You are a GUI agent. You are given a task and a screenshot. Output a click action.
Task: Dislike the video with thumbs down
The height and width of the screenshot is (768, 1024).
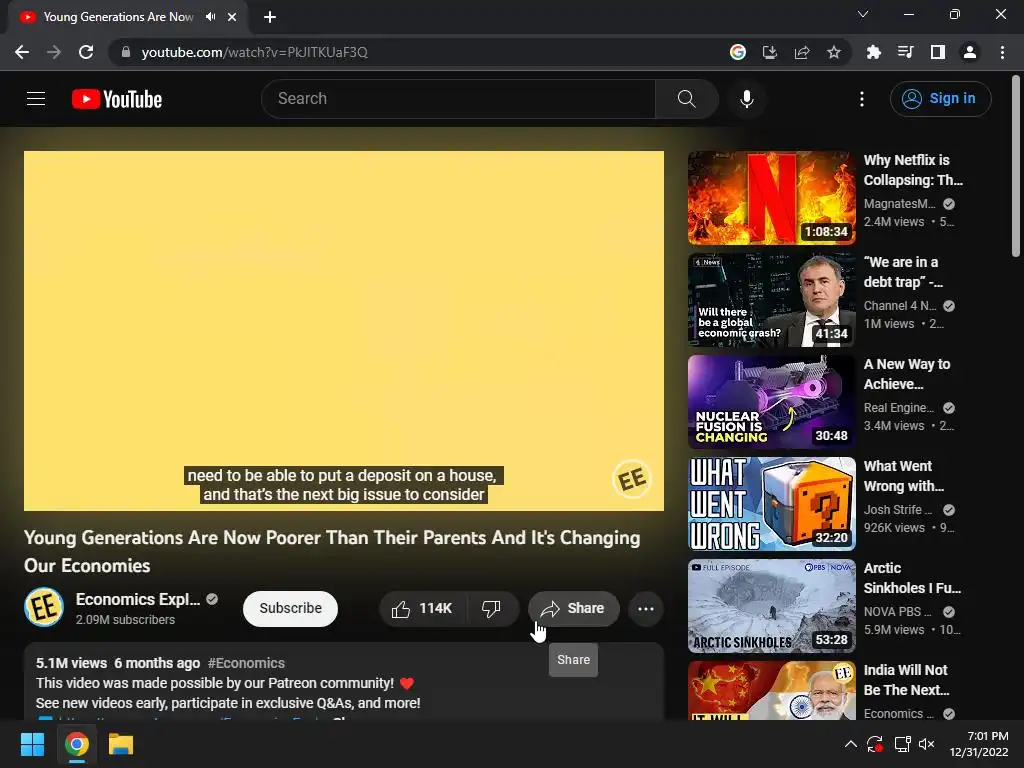[491, 609]
